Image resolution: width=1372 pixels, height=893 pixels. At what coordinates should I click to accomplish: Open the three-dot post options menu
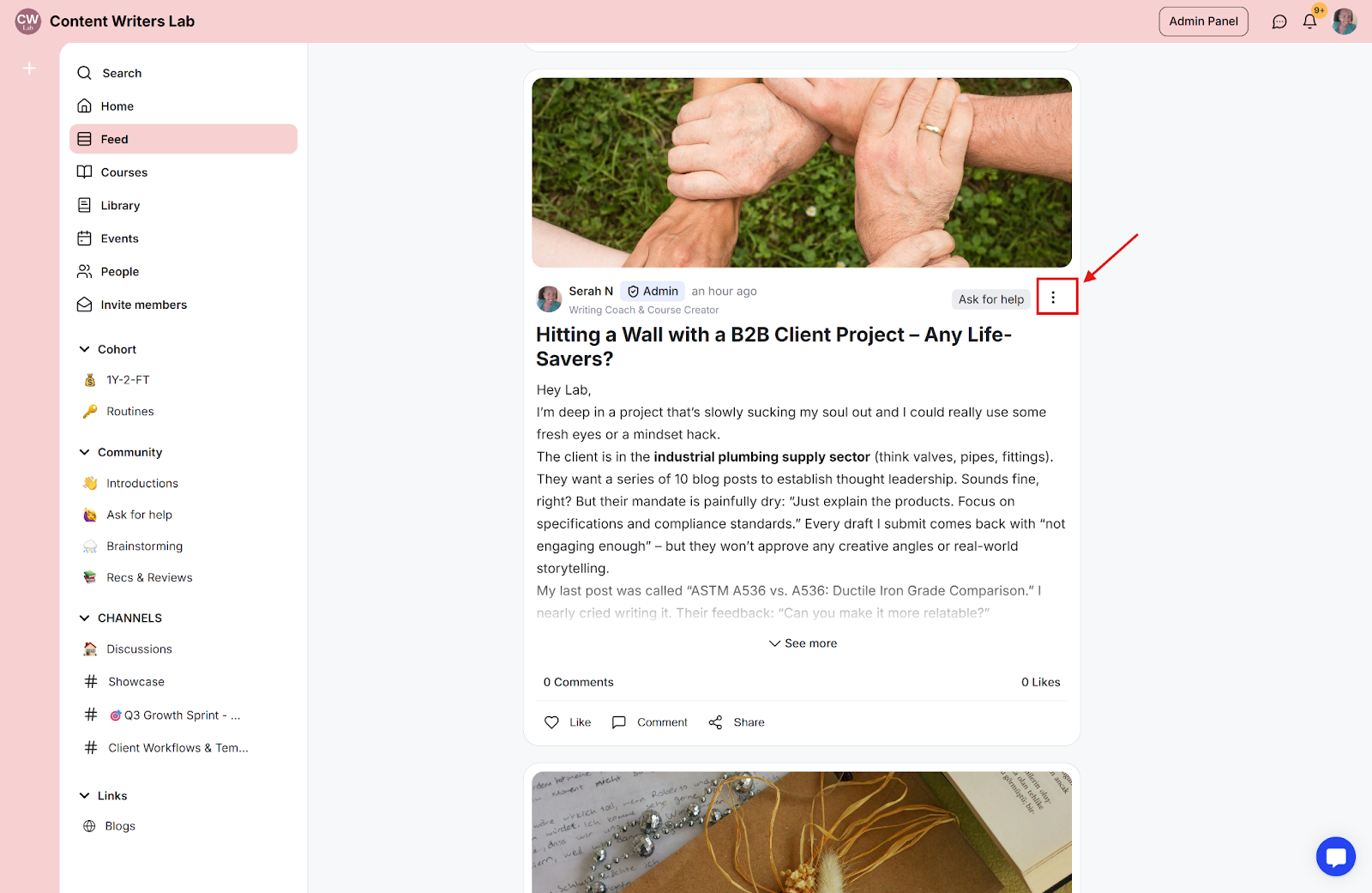(1053, 298)
